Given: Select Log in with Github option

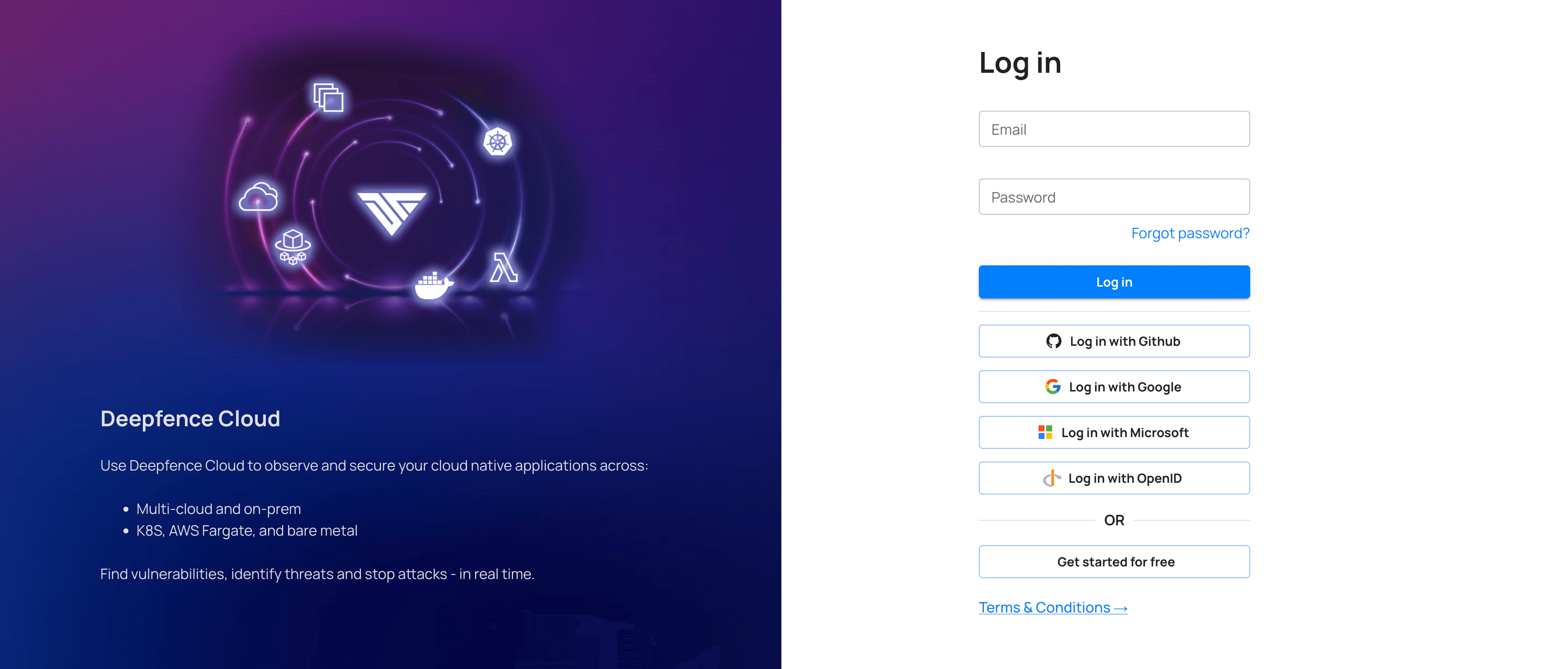Looking at the screenshot, I should (1114, 340).
